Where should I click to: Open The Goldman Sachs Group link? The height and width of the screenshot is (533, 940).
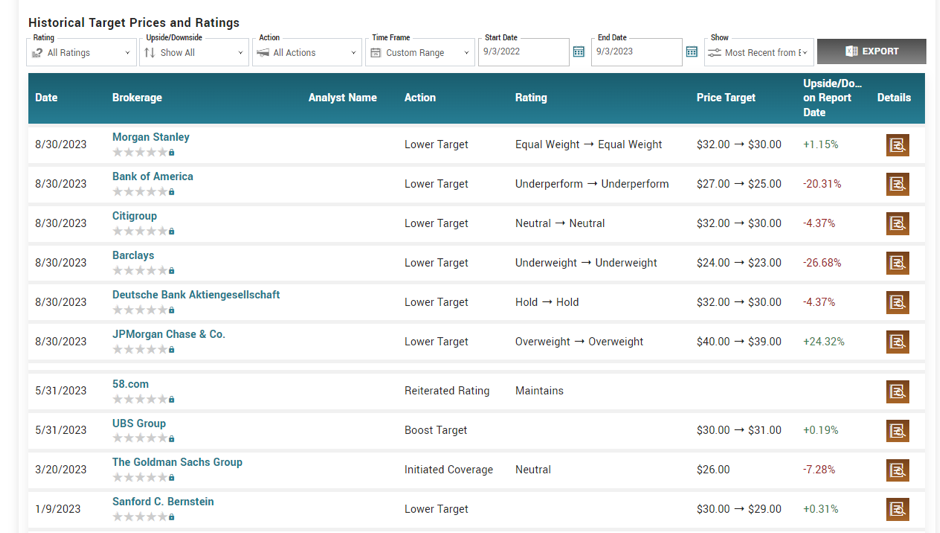(177, 462)
